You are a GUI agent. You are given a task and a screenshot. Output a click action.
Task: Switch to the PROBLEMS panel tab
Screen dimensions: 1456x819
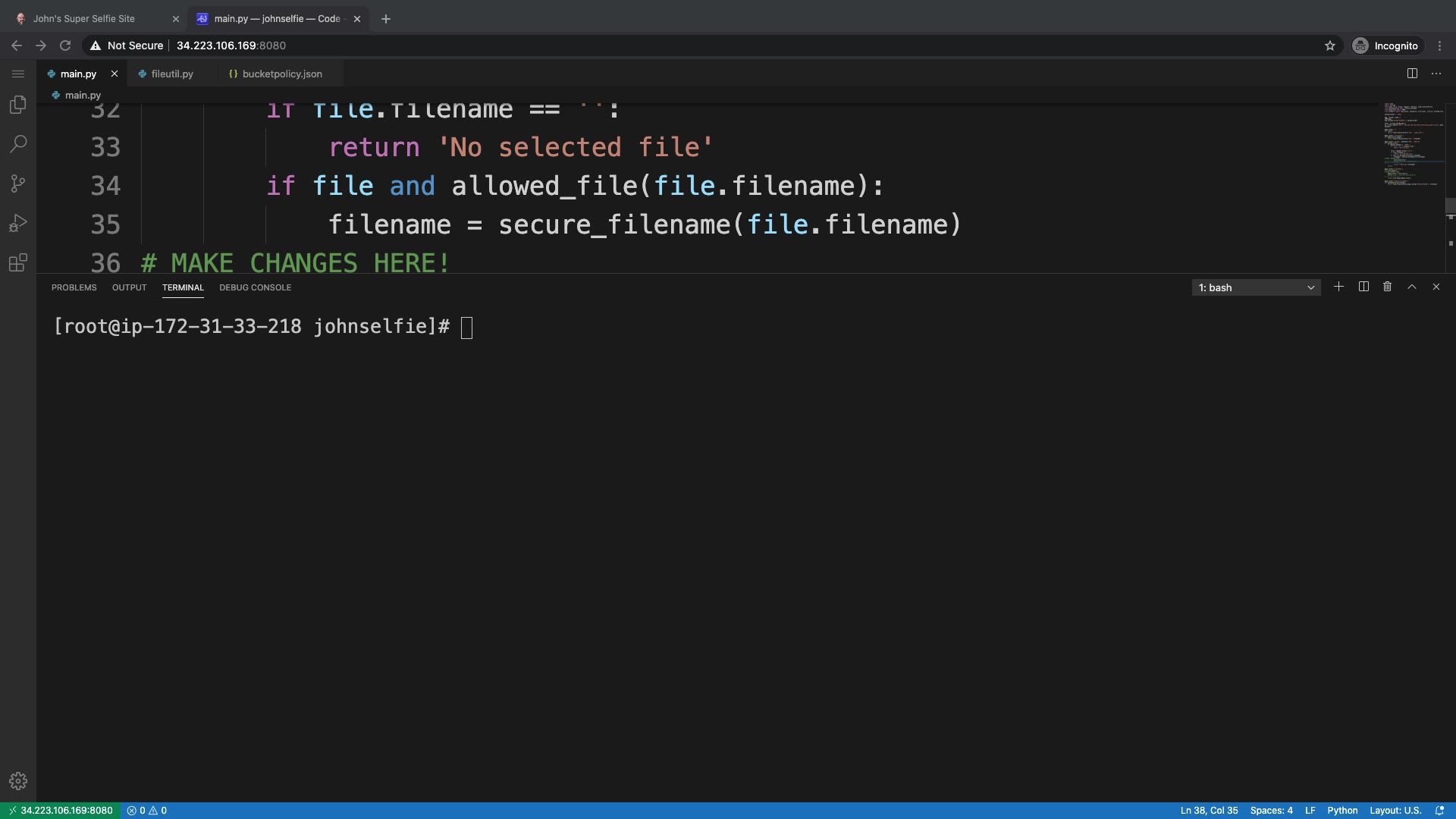pyautogui.click(x=74, y=287)
